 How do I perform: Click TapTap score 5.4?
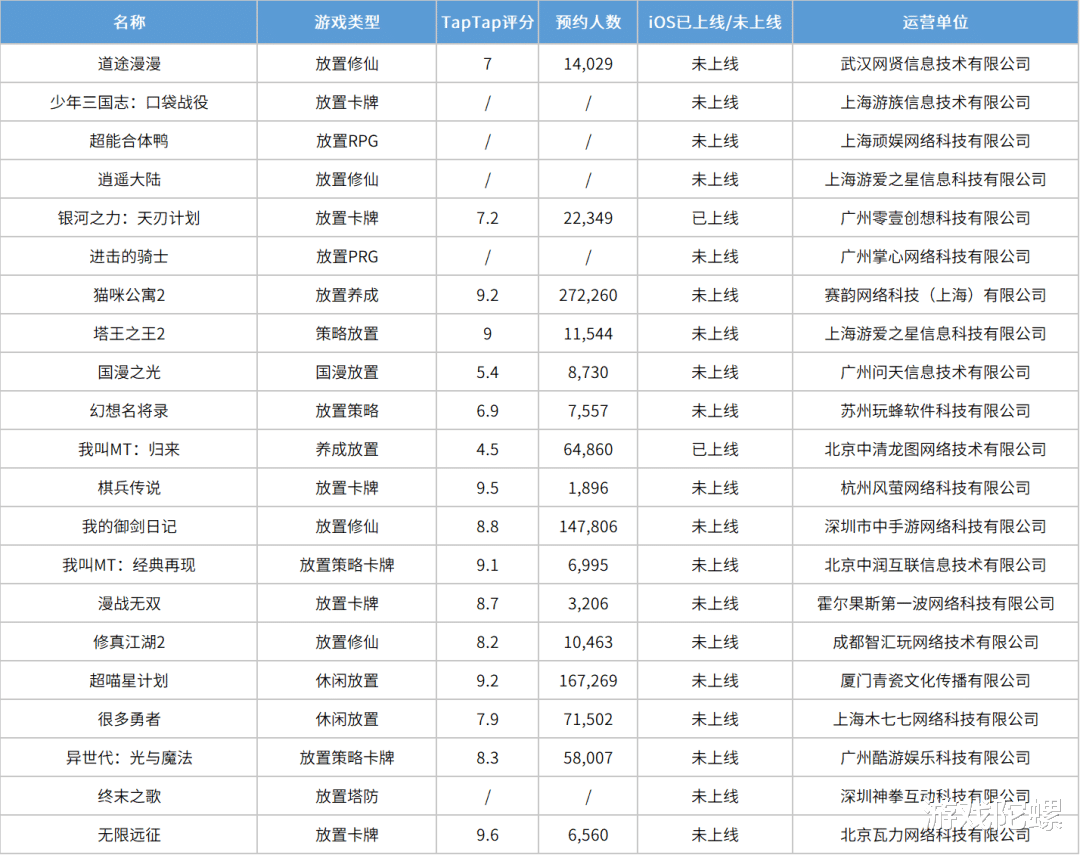pyautogui.click(x=488, y=373)
